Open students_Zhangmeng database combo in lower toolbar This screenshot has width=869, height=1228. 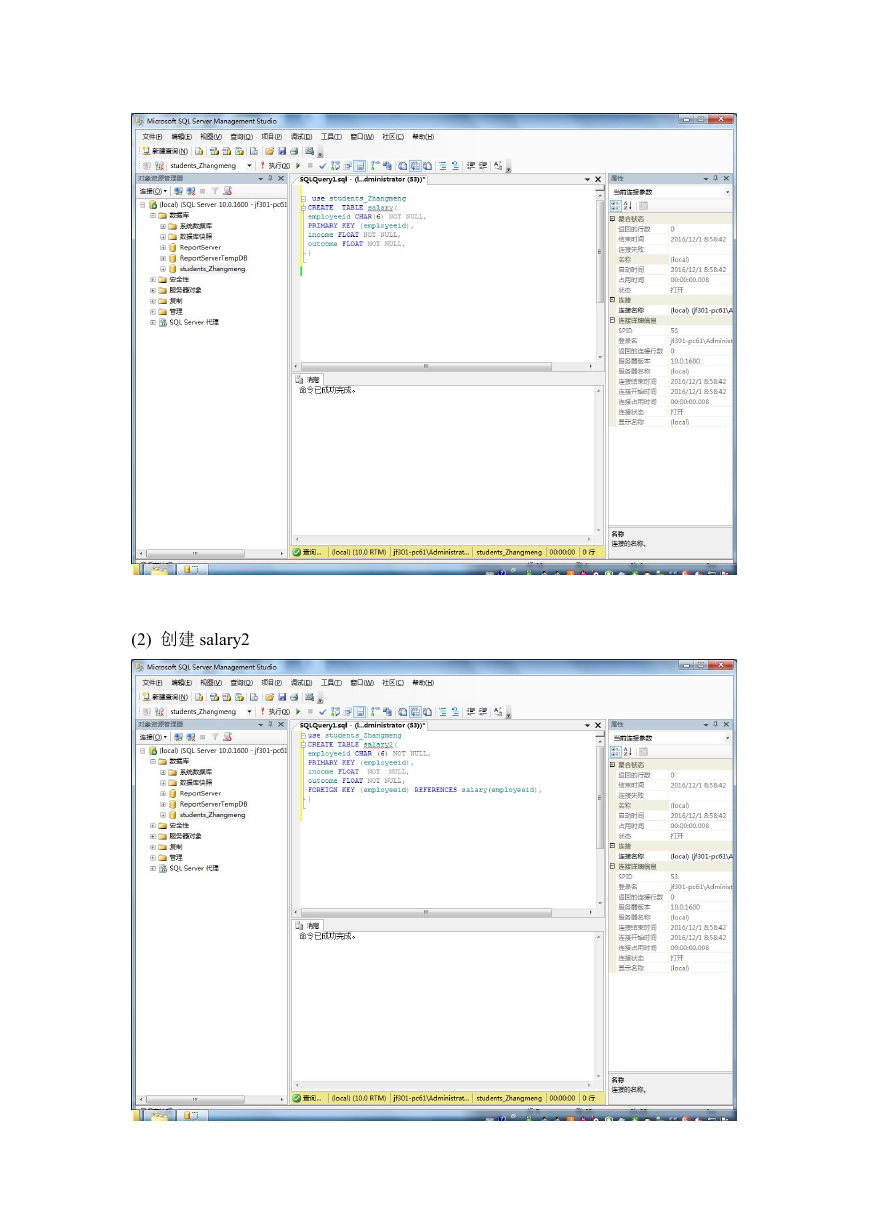[x=211, y=711]
